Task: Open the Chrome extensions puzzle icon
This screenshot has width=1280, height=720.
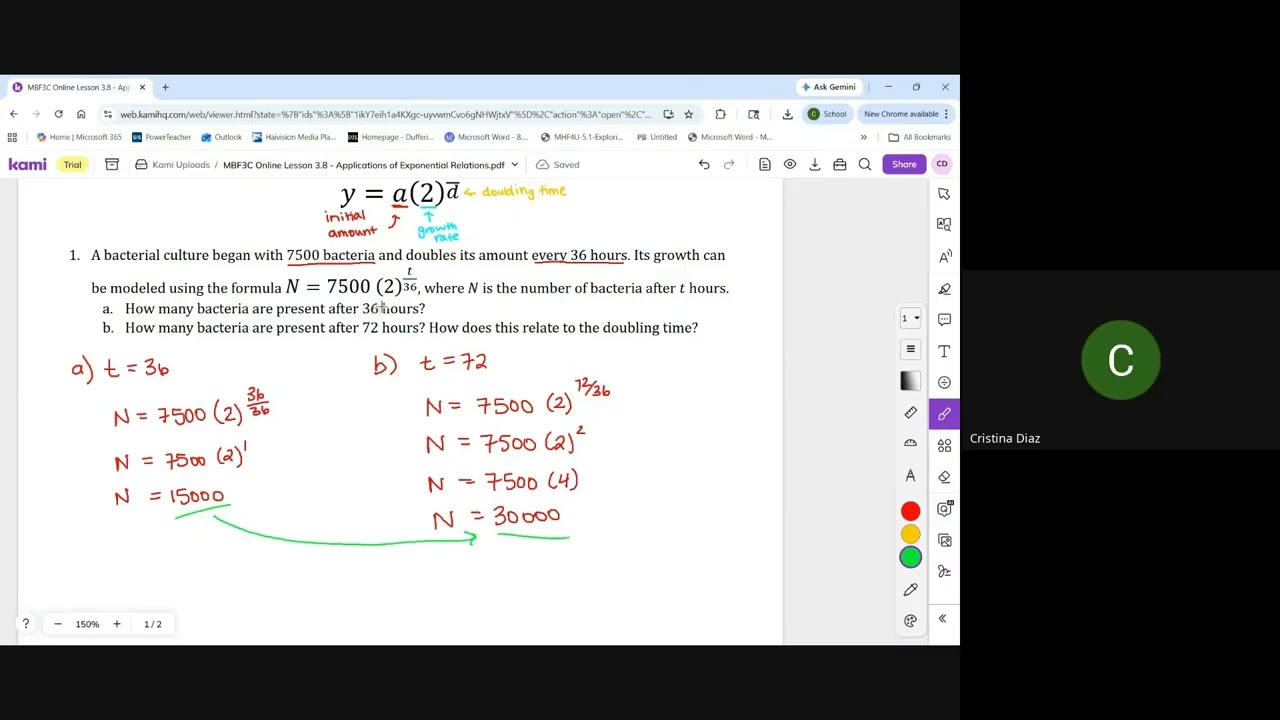Action: click(x=720, y=114)
